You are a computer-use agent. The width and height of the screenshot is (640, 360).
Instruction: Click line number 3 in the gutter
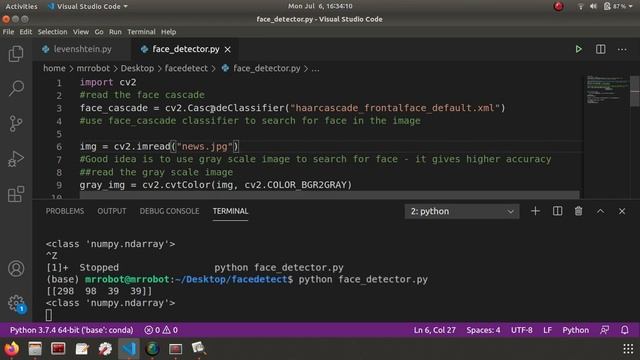click(x=59, y=108)
